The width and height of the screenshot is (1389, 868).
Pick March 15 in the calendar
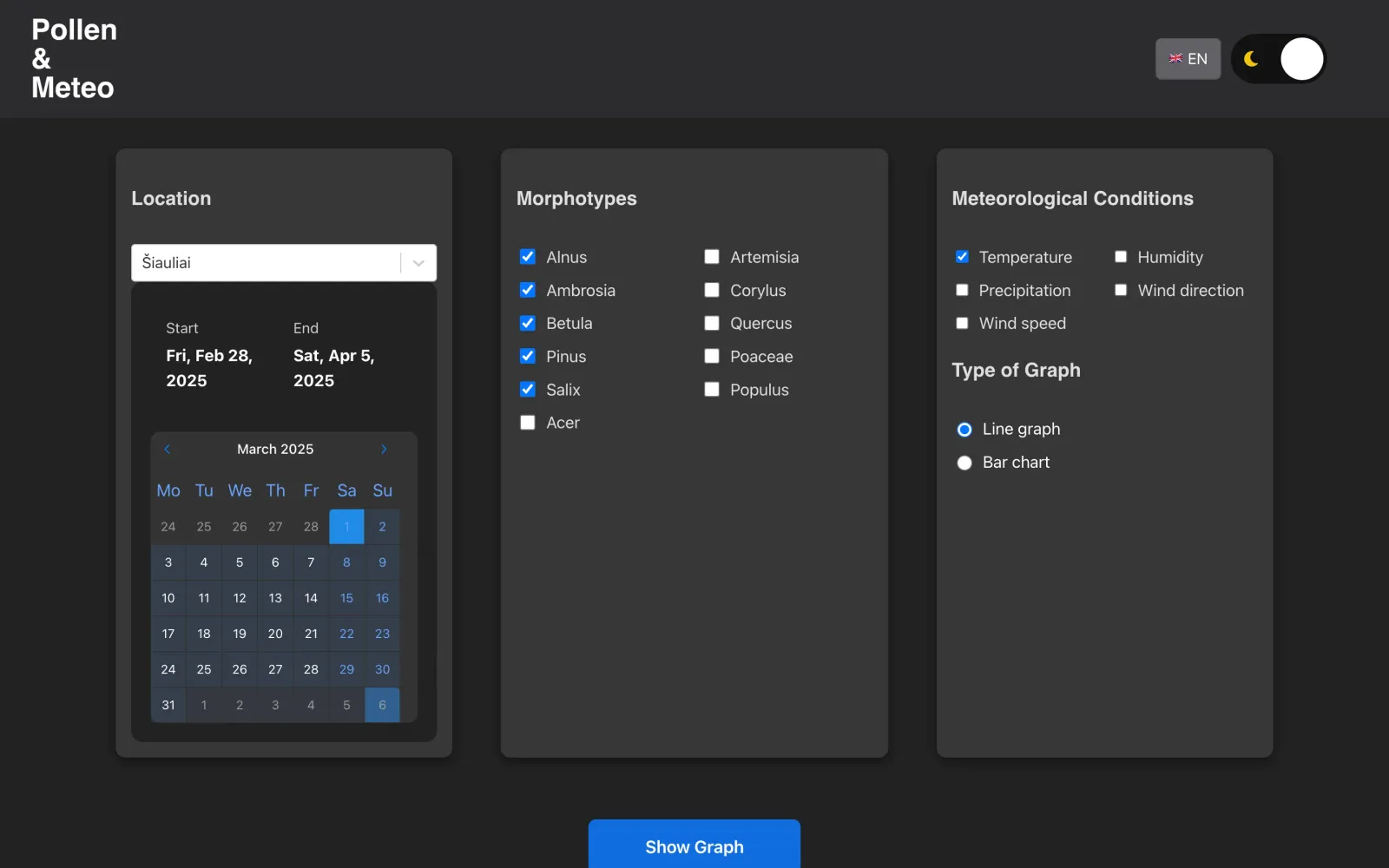[346, 598]
